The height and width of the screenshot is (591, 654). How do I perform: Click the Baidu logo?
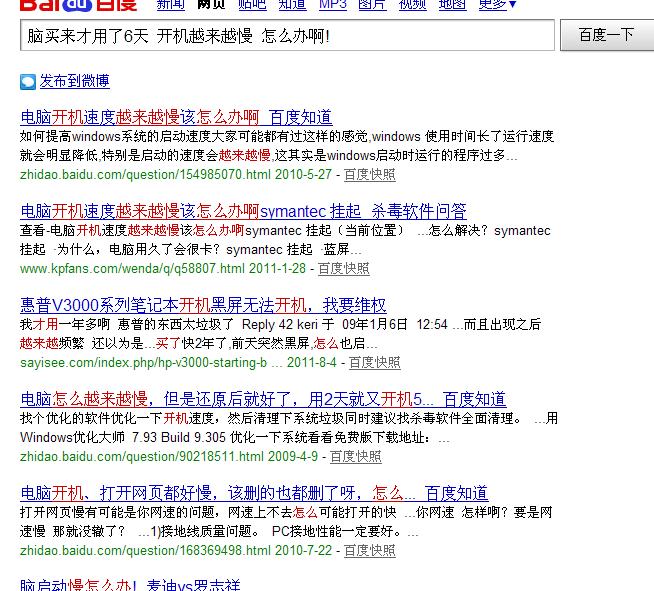[x=78, y=5]
